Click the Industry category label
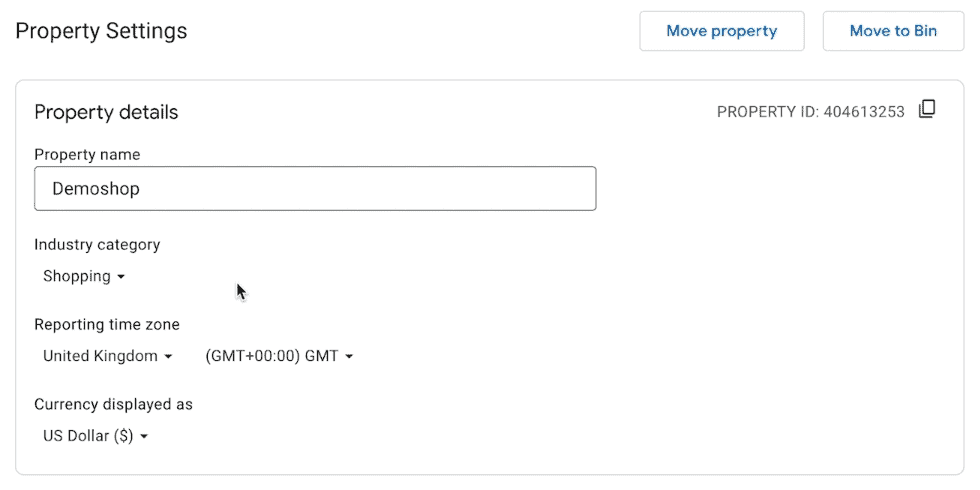Viewport: 980px width, 490px height. coord(97,244)
